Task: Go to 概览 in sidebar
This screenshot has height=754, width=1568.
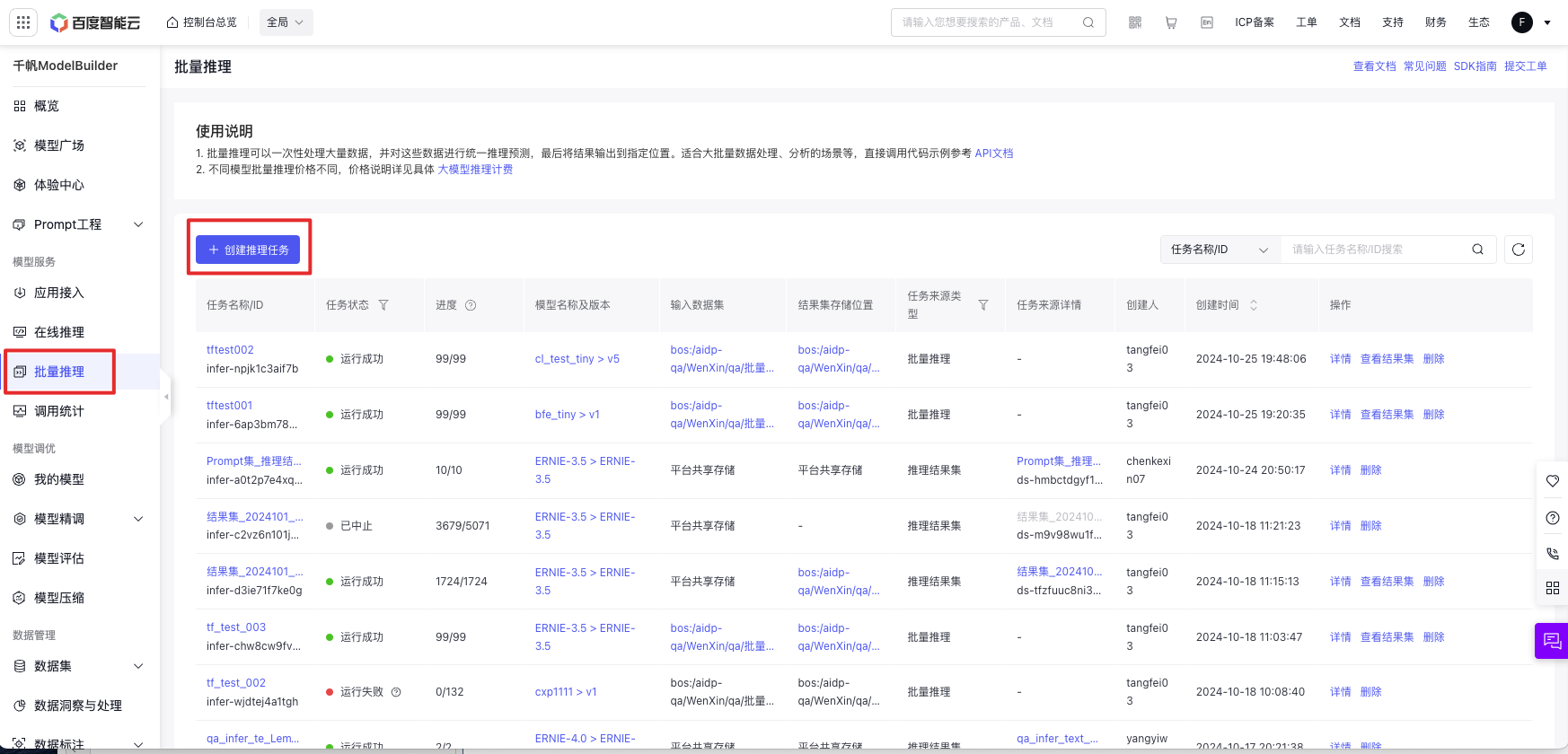Action: click(x=47, y=106)
